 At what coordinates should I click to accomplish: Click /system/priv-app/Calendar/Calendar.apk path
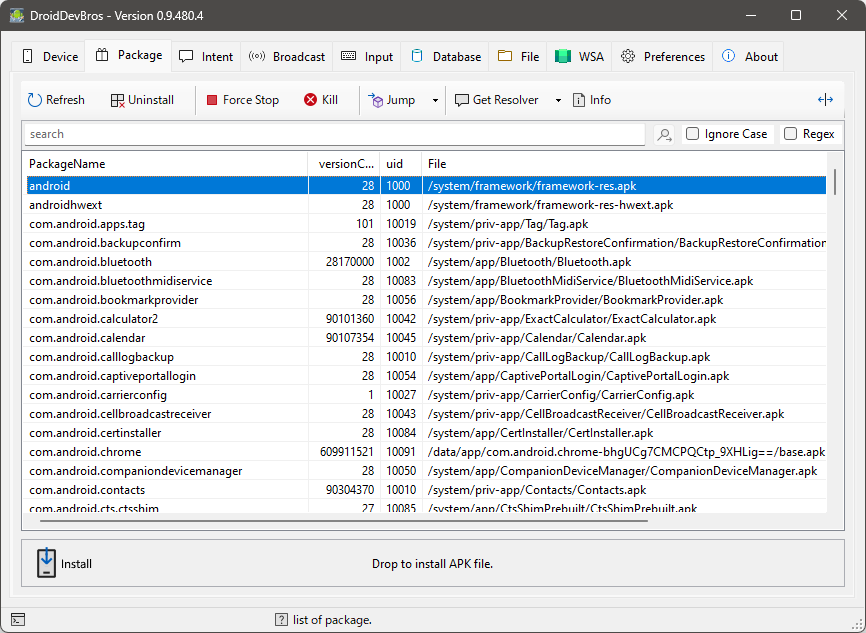pyautogui.click(x=537, y=338)
